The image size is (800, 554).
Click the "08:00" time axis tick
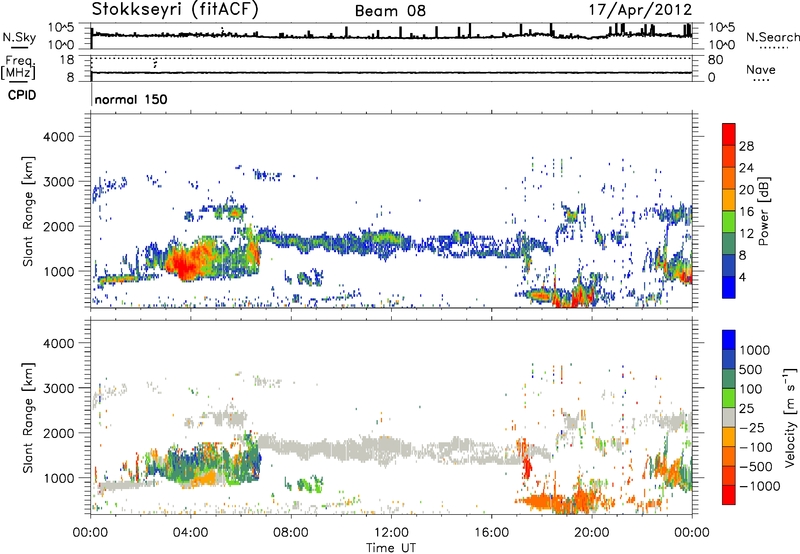(x=291, y=533)
